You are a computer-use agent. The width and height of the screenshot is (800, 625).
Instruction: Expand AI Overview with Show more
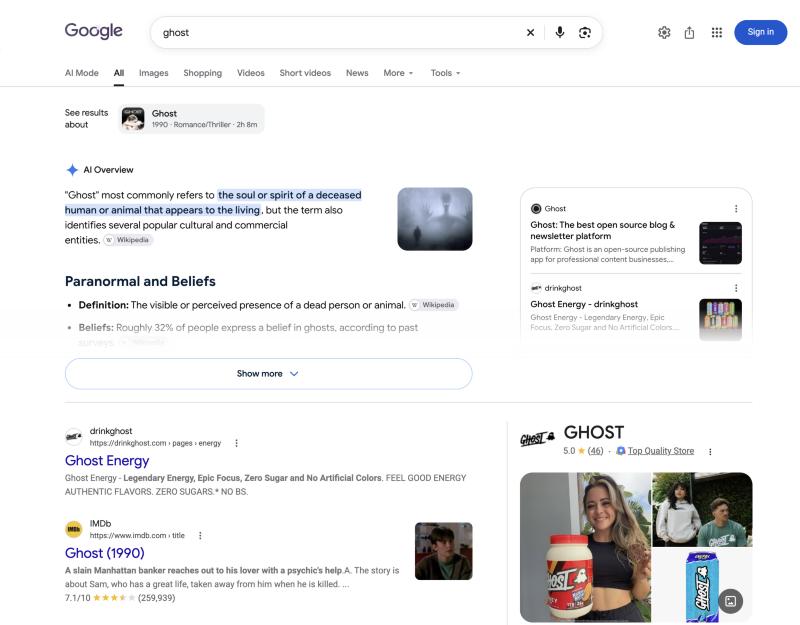click(268, 374)
